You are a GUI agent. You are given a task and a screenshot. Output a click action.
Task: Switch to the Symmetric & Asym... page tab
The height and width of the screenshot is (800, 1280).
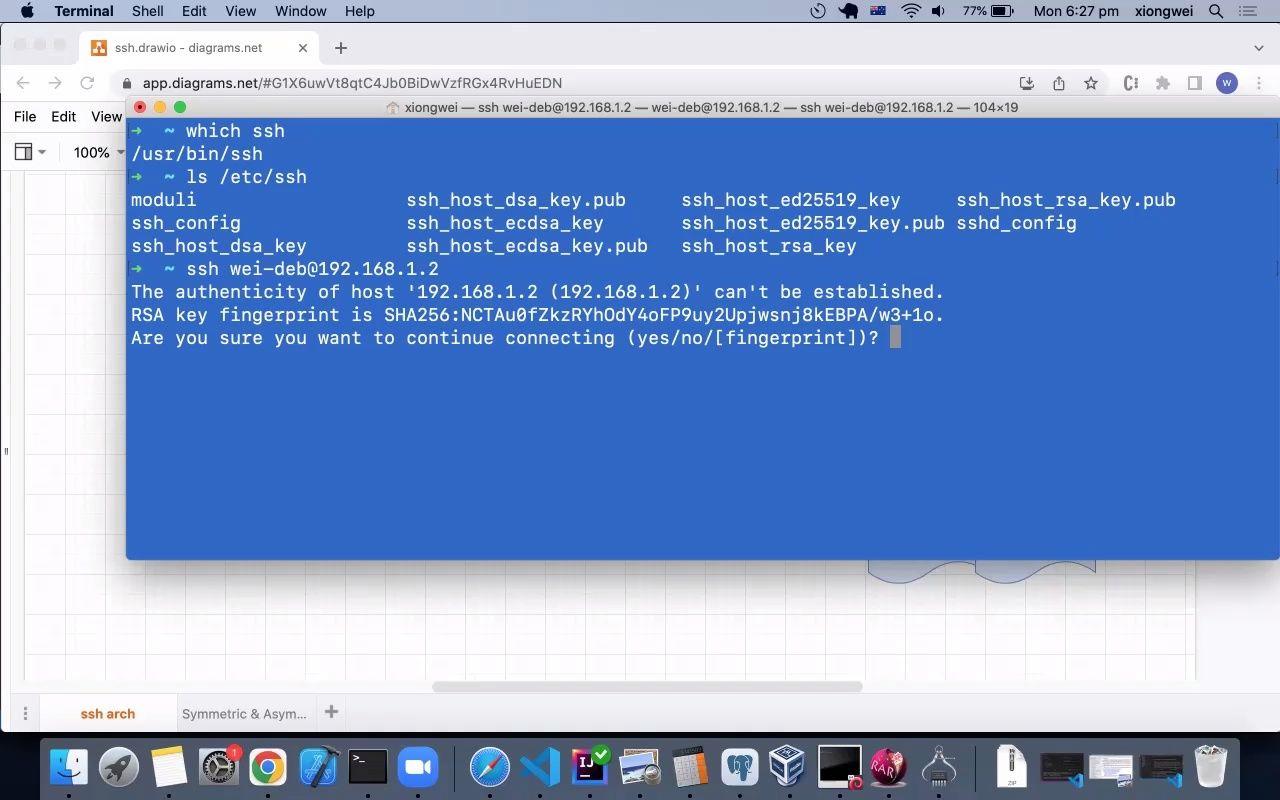244,714
